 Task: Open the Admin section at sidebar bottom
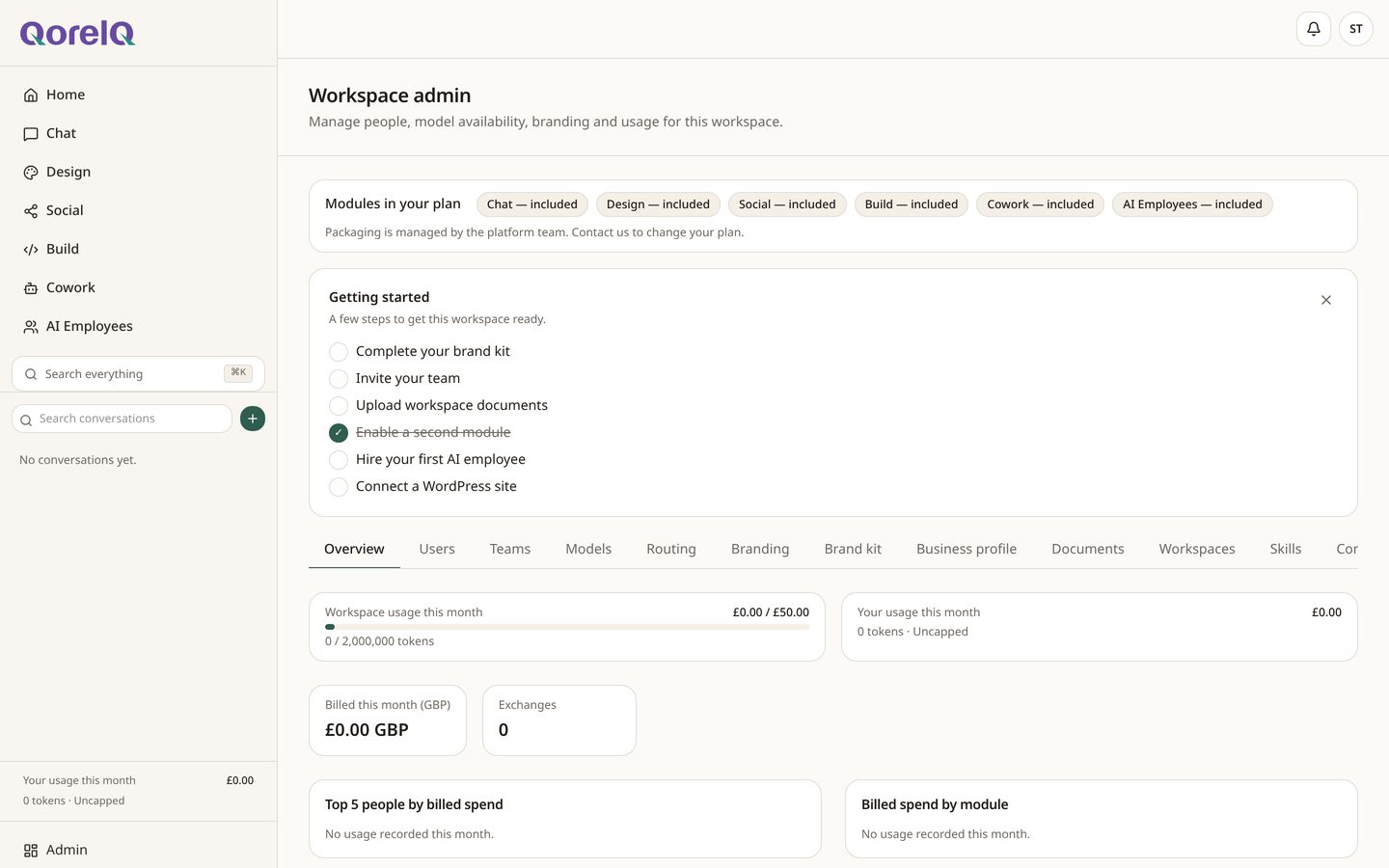(138, 850)
